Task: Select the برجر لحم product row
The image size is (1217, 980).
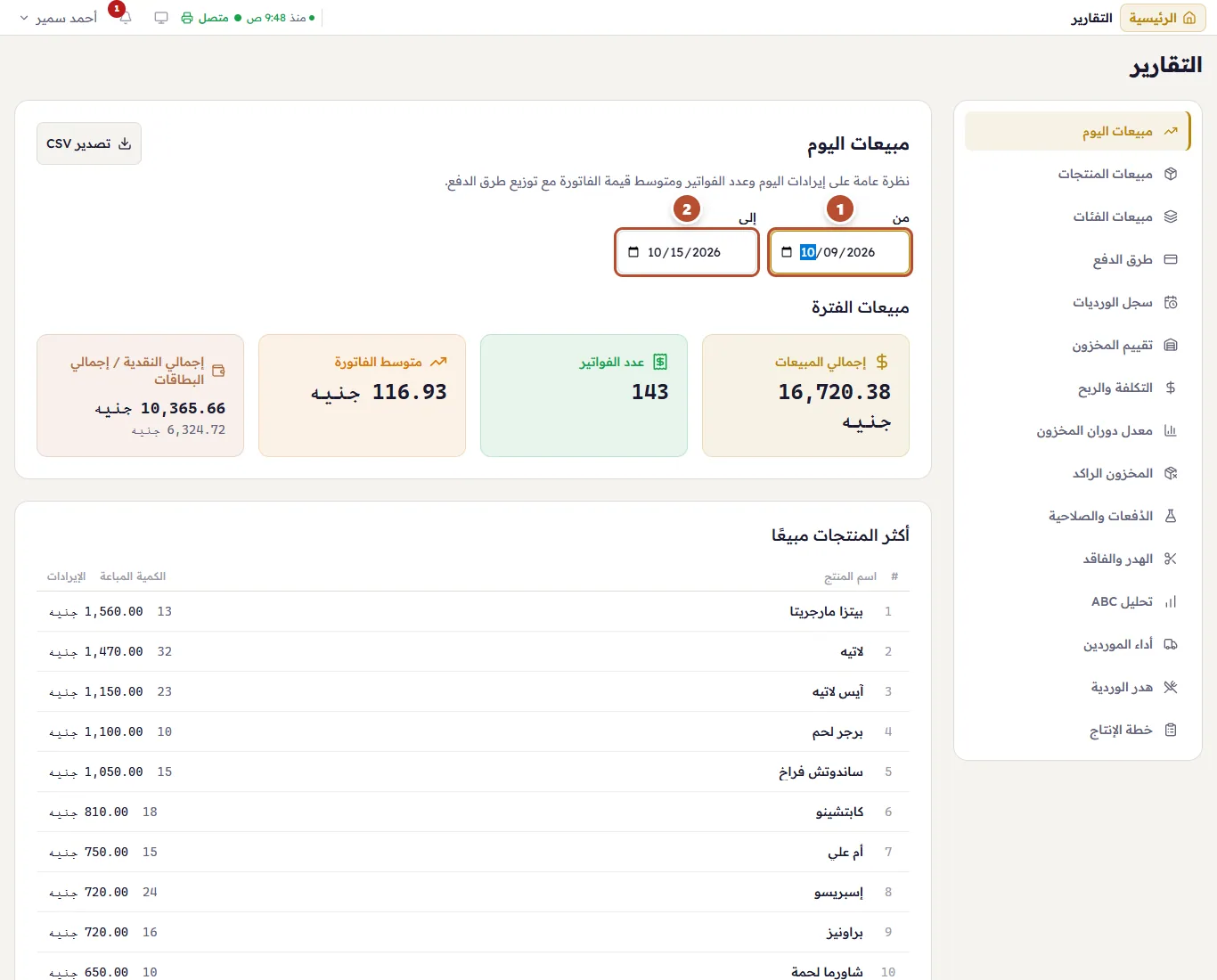Action: (473, 731)
